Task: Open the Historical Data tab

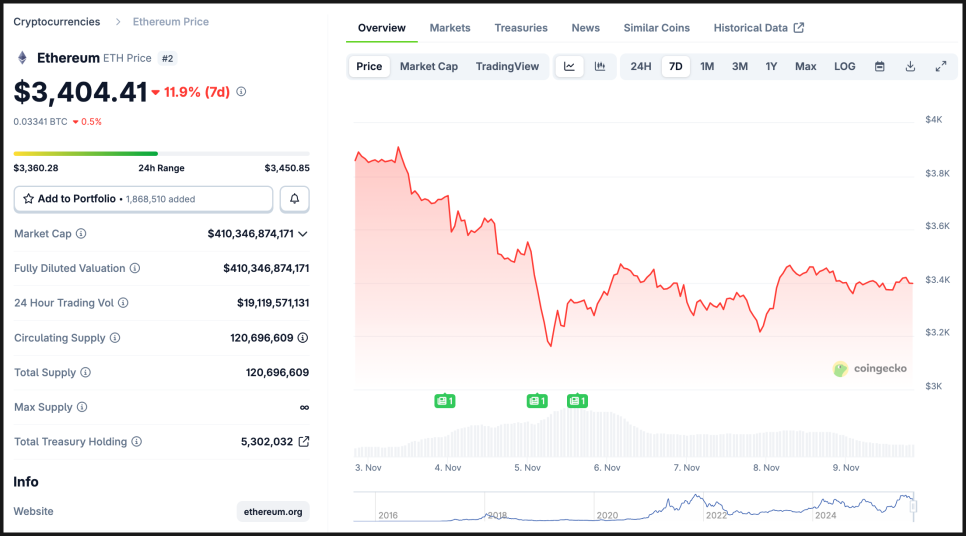Action: click(758, 28)
